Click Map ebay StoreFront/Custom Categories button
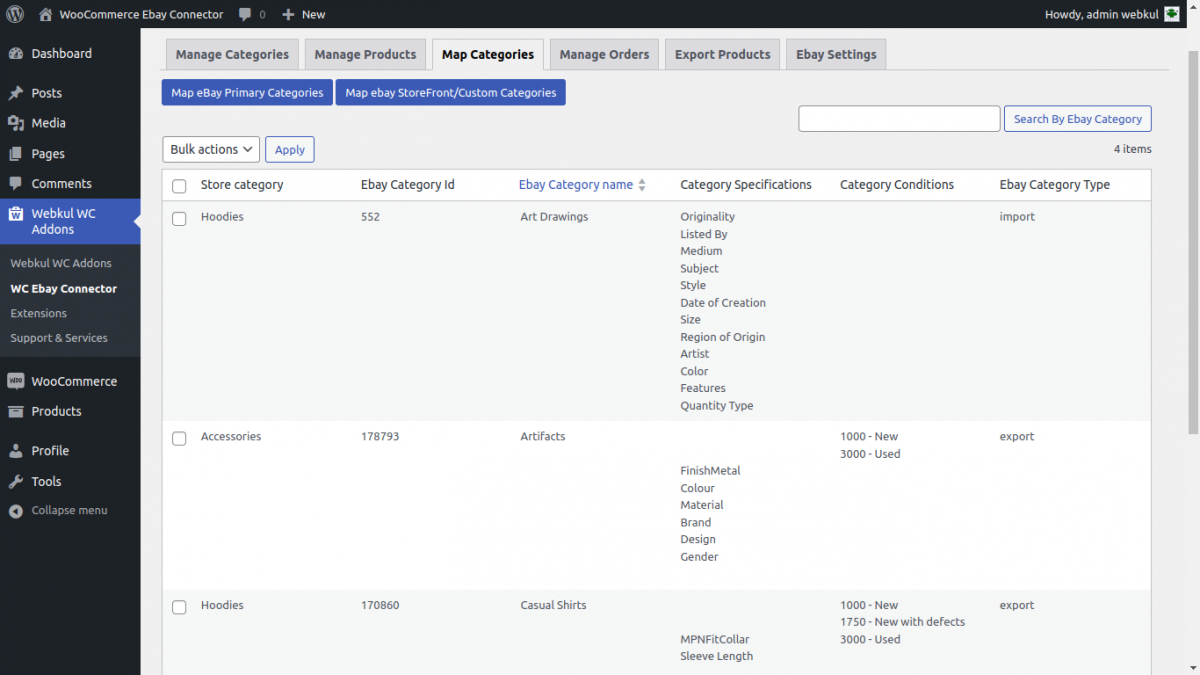1200x675 pixels. pyautogui.click(x=451, y=92)
